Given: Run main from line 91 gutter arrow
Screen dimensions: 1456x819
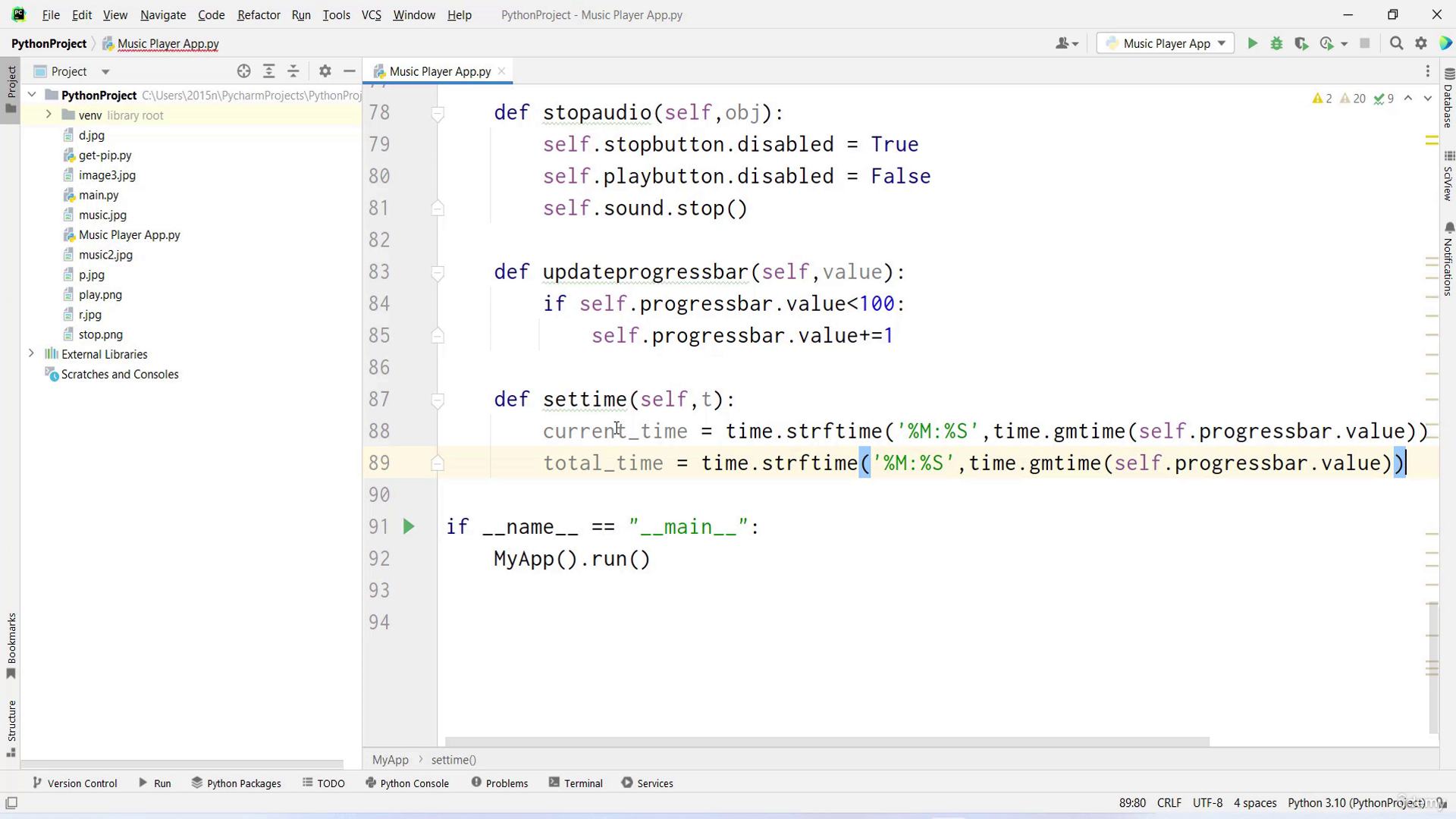Looking at the screenshot, I should (x=409, y=526).
